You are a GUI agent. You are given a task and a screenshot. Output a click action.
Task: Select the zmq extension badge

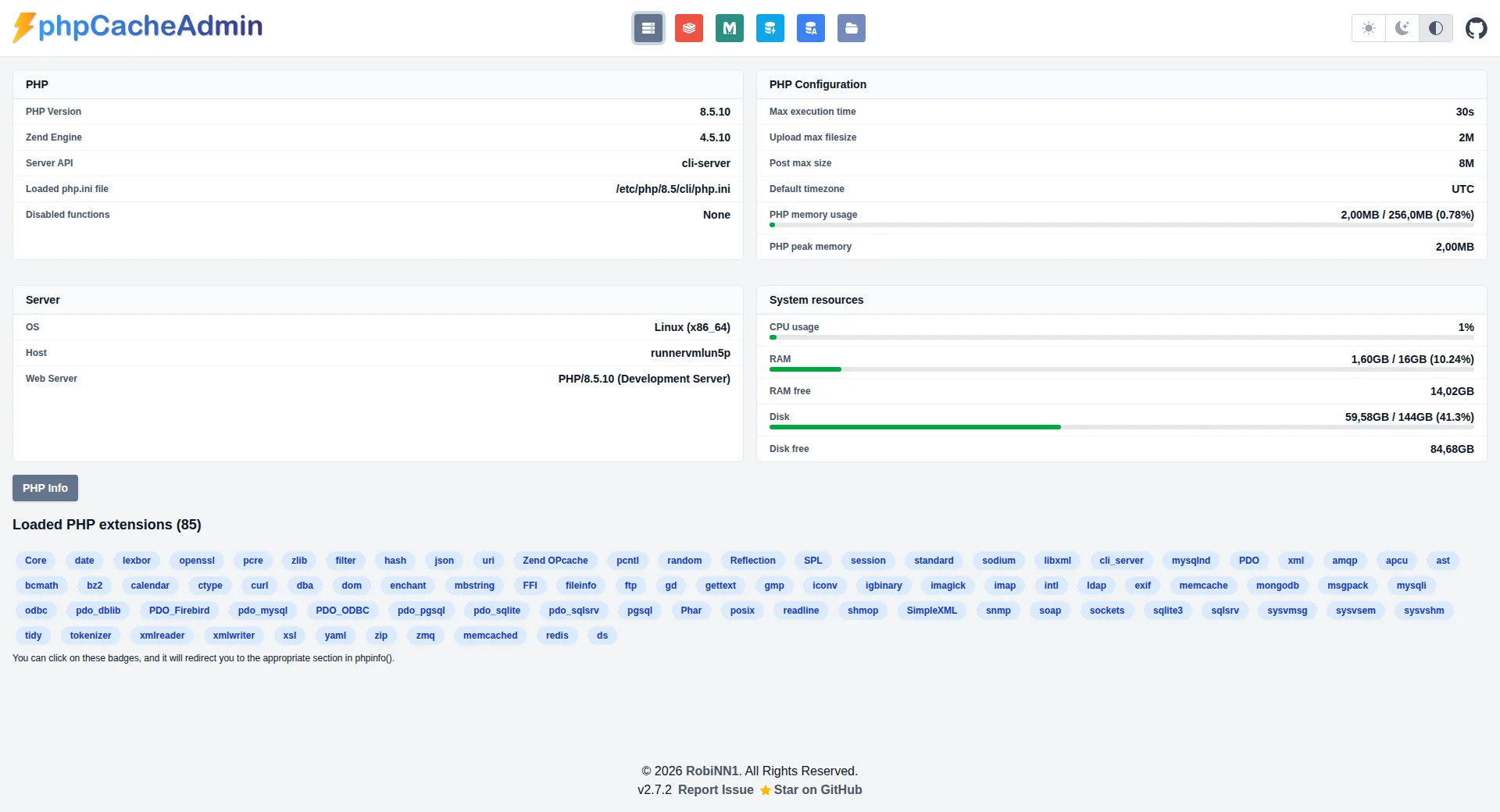[425, 636]
